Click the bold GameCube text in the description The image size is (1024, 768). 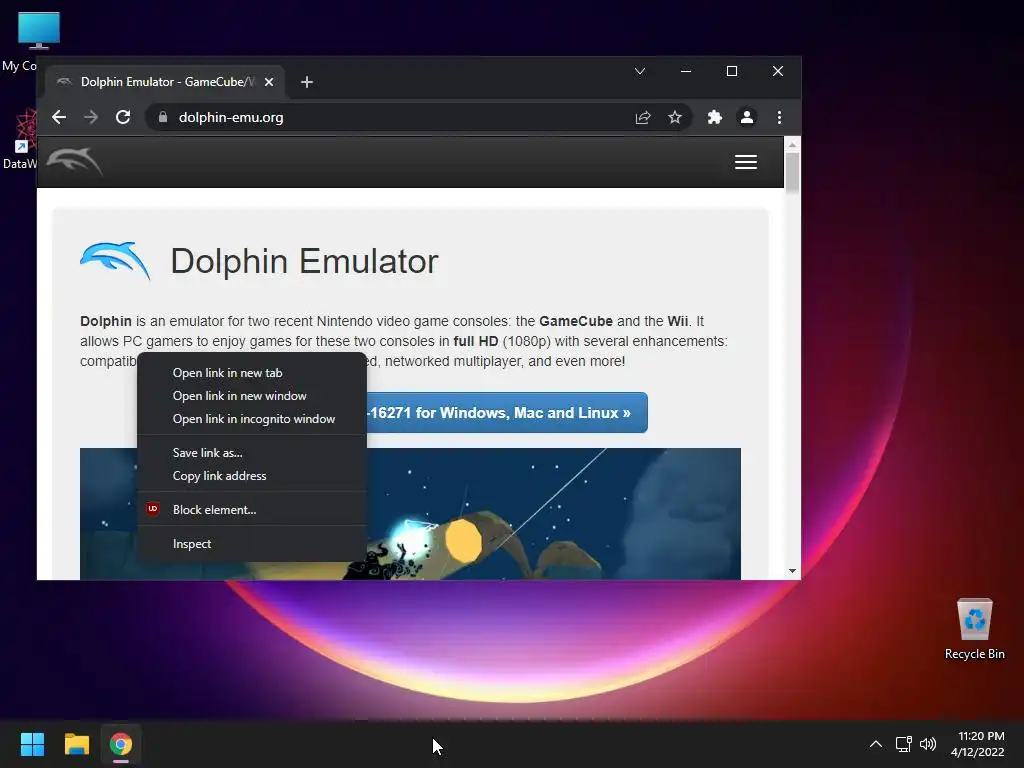click(575, 321)
